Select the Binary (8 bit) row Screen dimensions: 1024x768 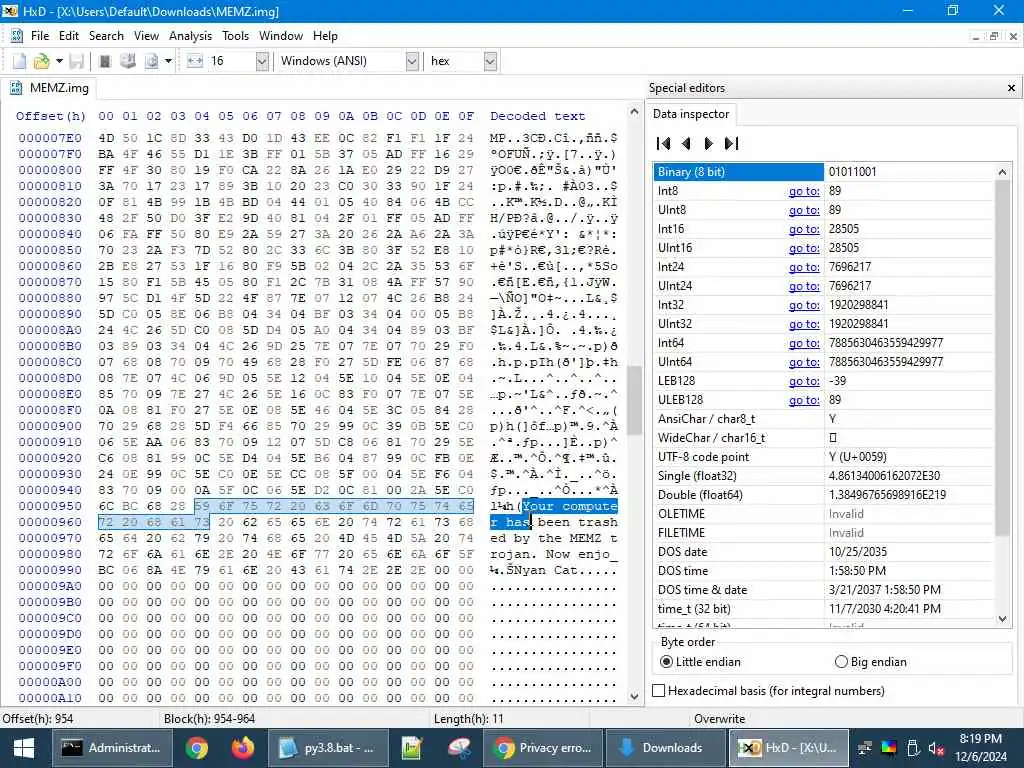click(x=824, y=172)
